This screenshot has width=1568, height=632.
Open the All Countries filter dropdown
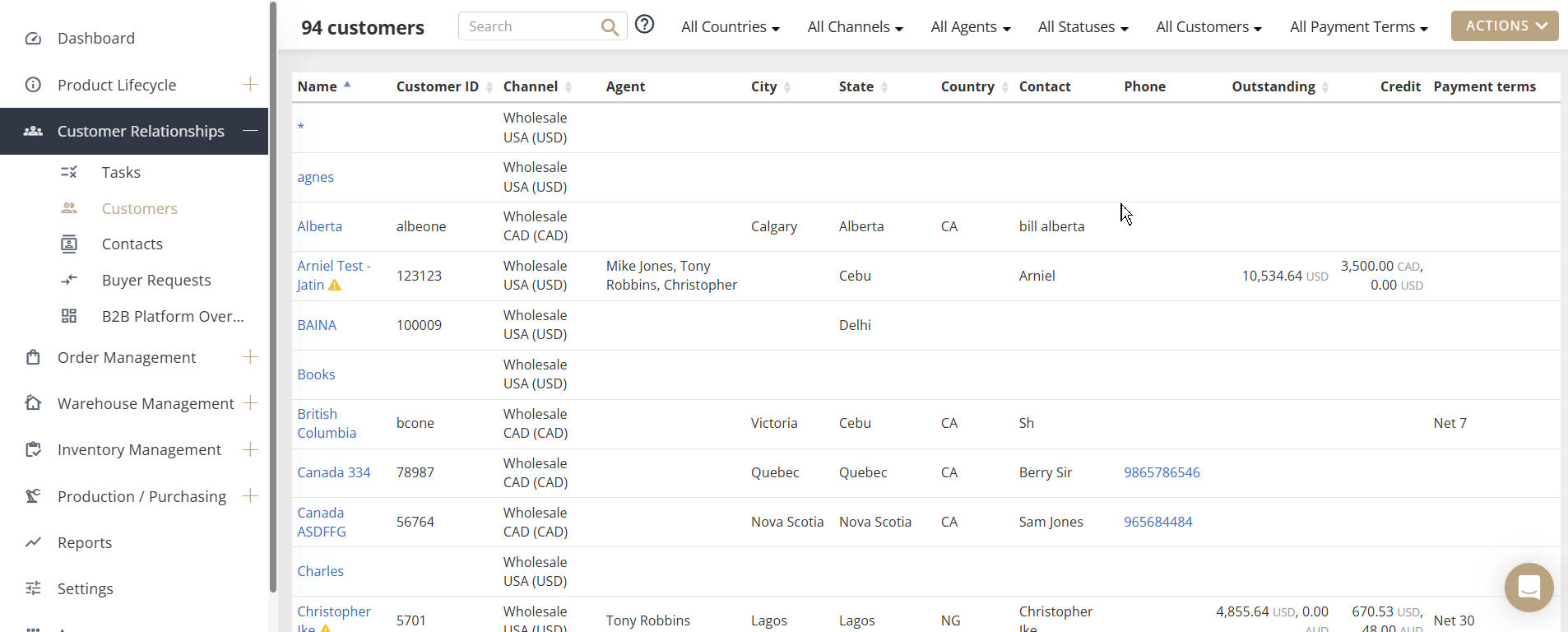730,27
